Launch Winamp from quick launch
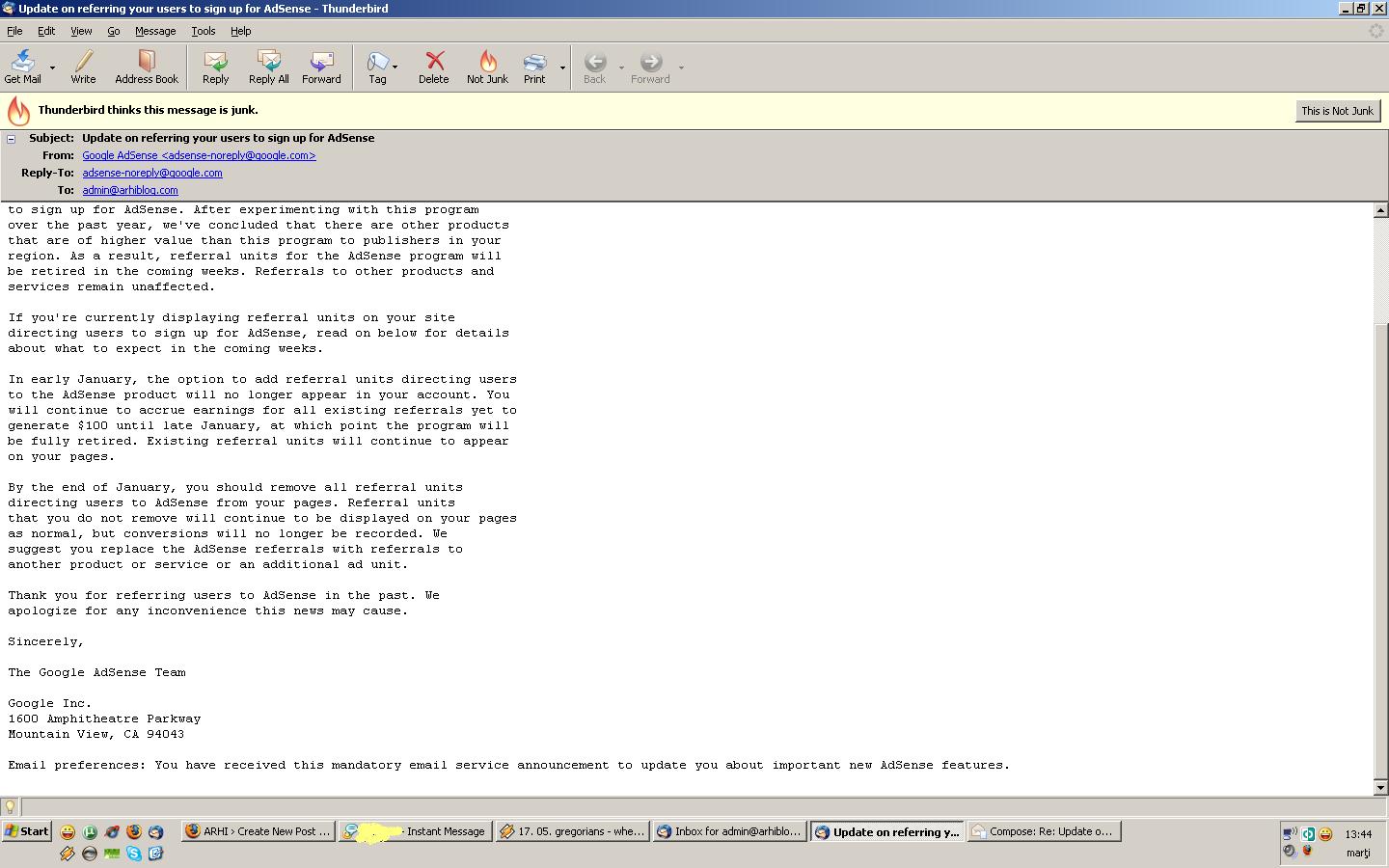This screenshot has height=868, width=1389. 68,854
